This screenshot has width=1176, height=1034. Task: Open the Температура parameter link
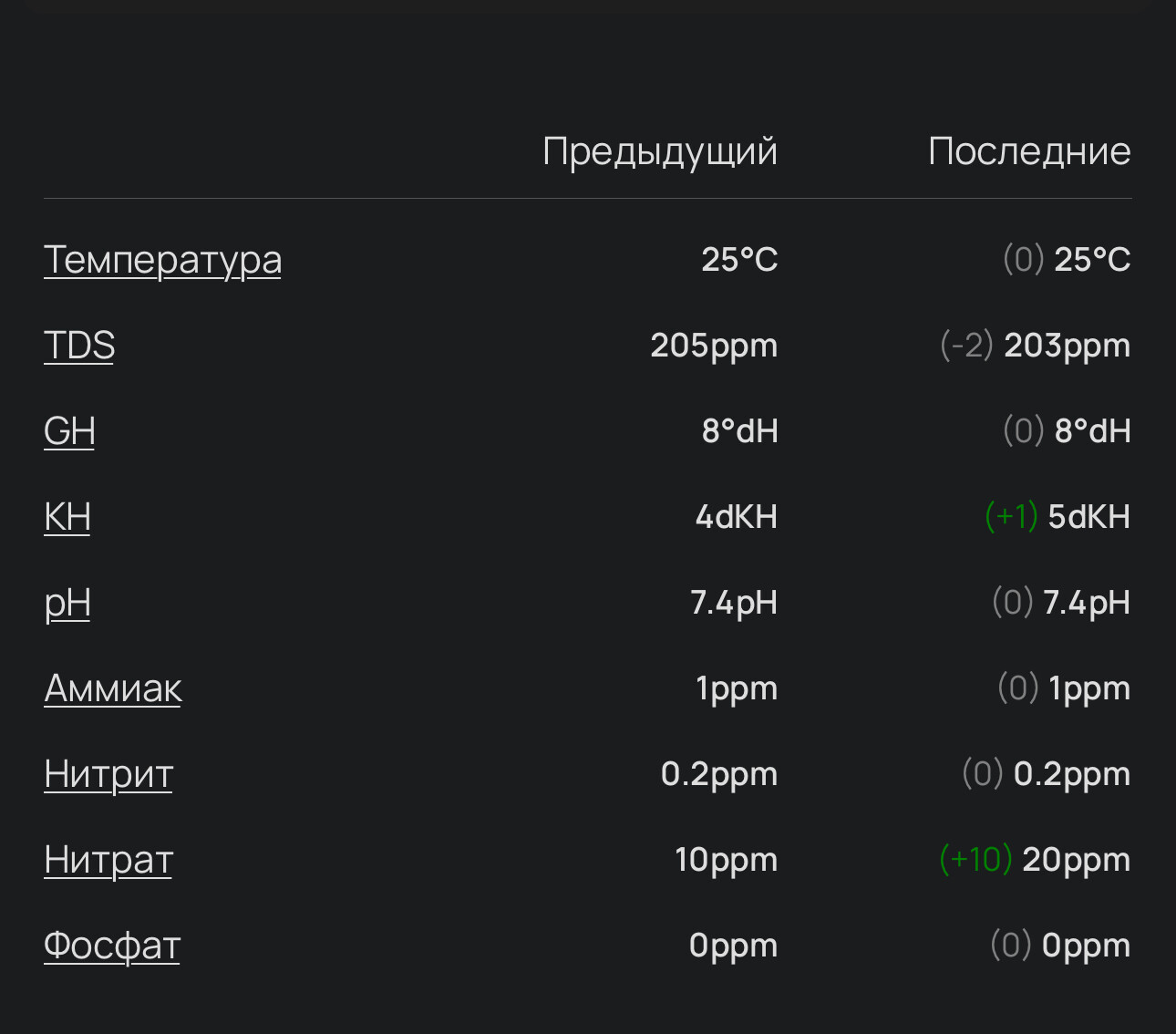click(162, 260)
